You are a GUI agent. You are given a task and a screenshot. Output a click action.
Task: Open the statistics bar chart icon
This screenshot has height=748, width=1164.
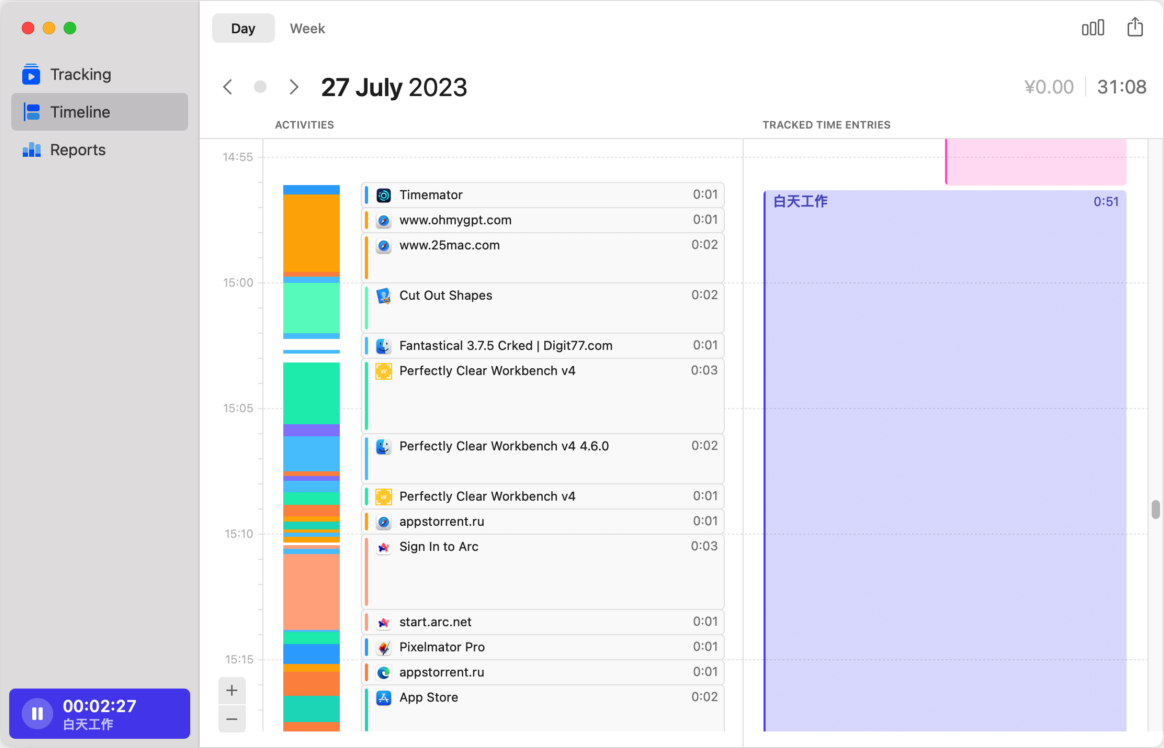(x=1093, y=28)
